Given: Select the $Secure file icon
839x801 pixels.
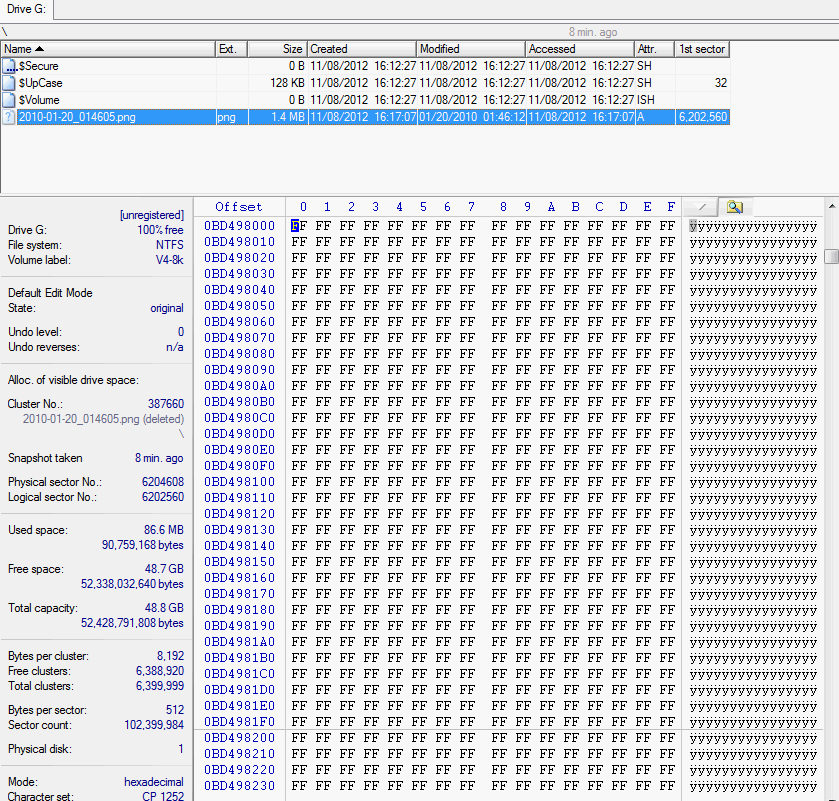Looking at the screenshot, I should coord(9,66).
